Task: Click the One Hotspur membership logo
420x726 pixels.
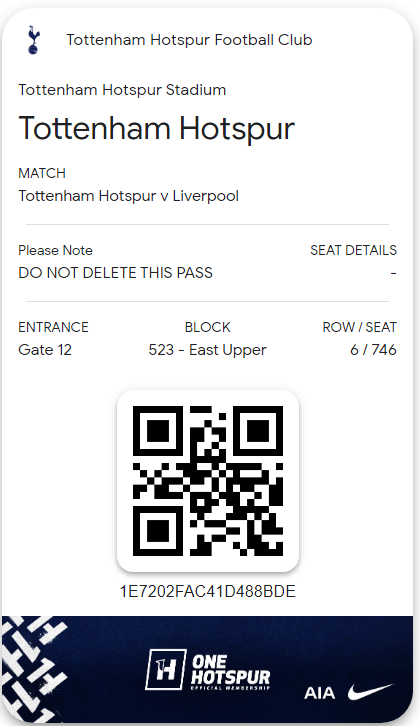Action: click(x=207, y=670)
